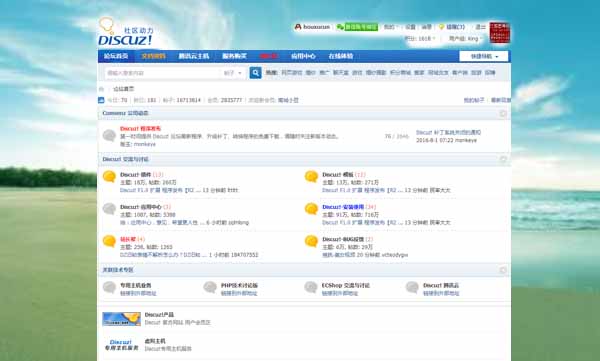Click the username link in the top bar
600x361 pixels.
316,27
